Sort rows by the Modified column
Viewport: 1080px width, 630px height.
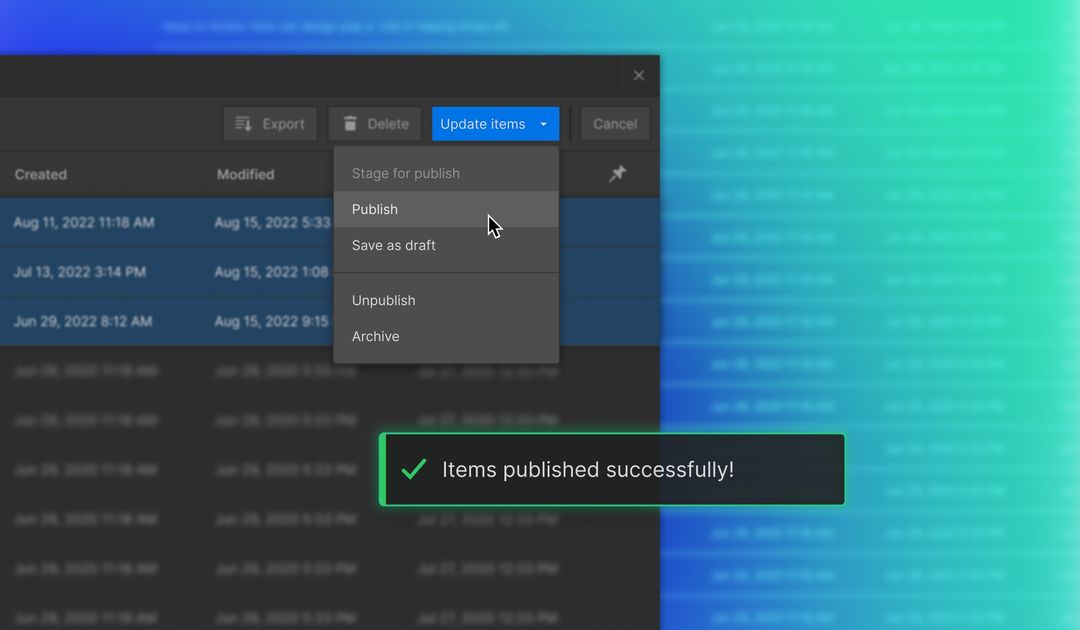pyautogui.click(x=245, y=174)
